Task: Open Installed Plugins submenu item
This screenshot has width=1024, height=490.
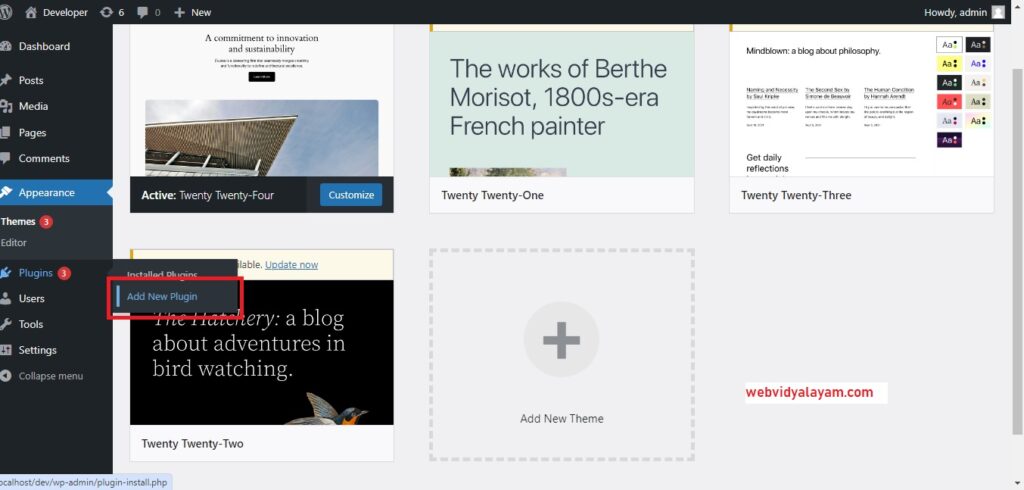Action: click(x=162, y=274)
